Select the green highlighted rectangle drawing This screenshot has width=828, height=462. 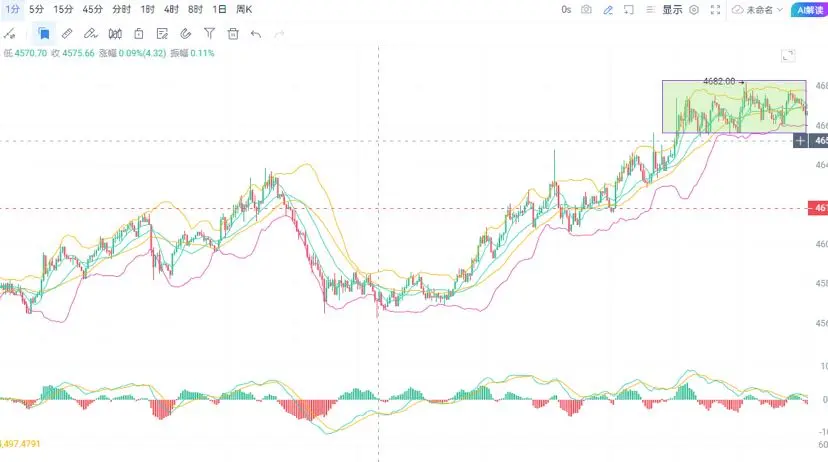point(734,106)
